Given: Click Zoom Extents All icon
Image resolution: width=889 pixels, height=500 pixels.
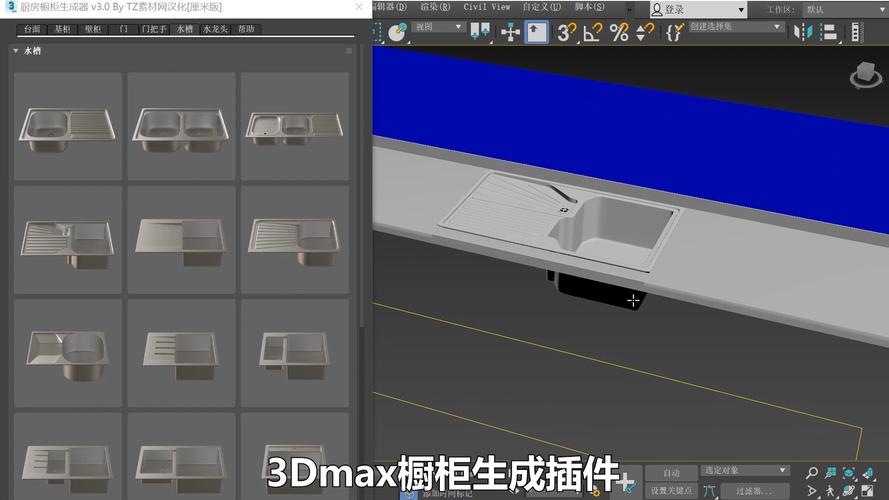Looking at the screenshot, I should coord(868,472).
